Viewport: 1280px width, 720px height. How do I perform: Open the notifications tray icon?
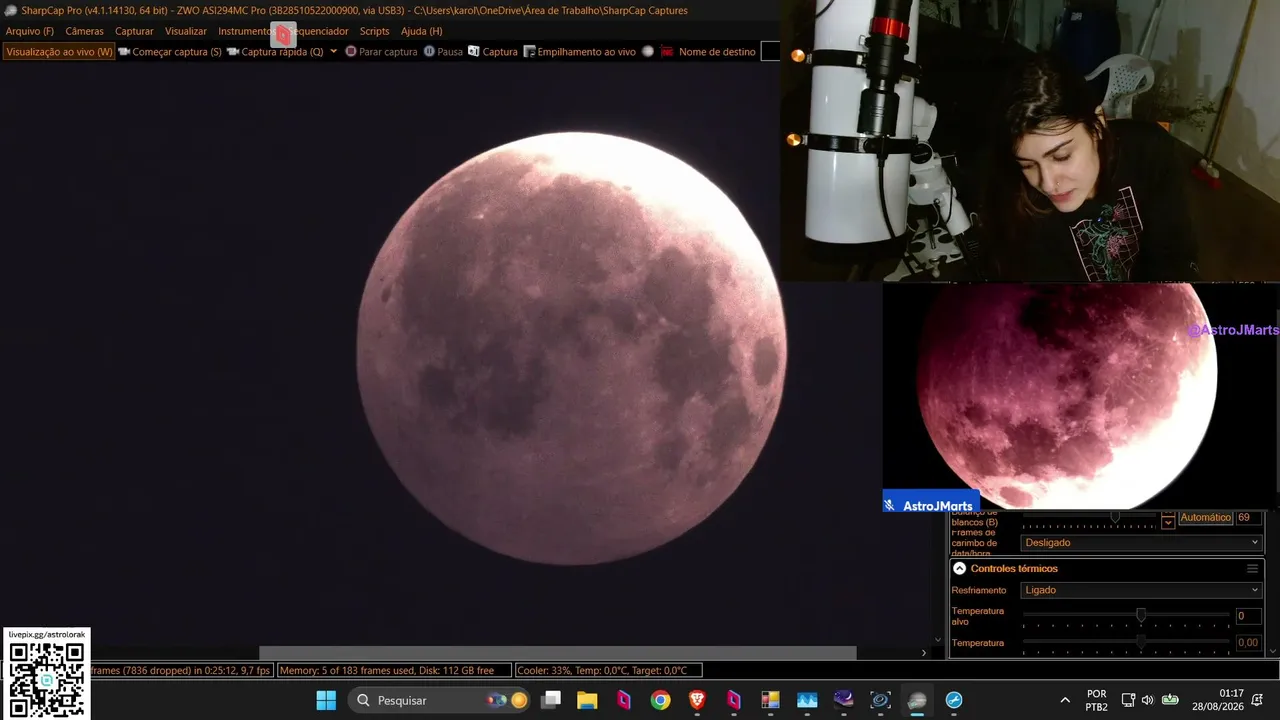pos(1258,700)
